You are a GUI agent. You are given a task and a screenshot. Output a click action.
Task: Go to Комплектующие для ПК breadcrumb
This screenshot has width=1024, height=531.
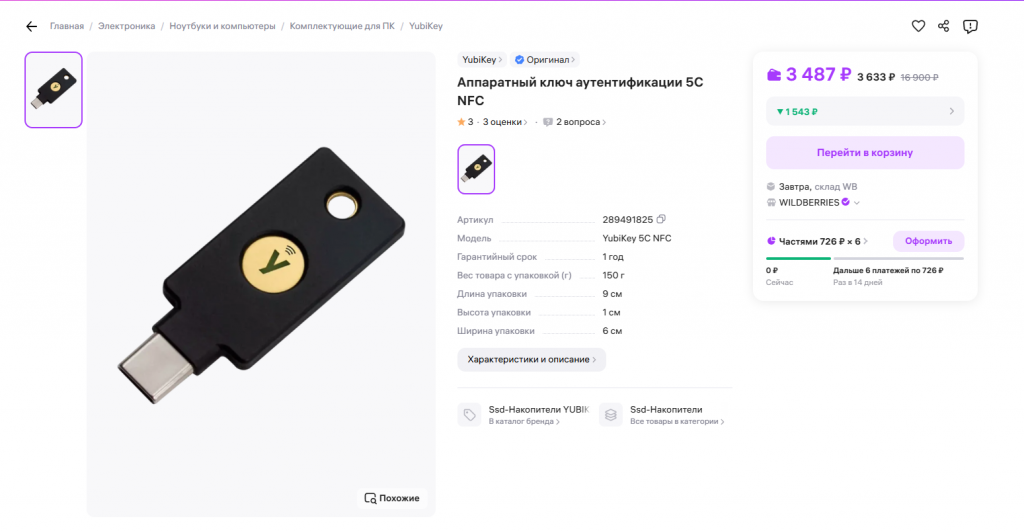(342, 26)
